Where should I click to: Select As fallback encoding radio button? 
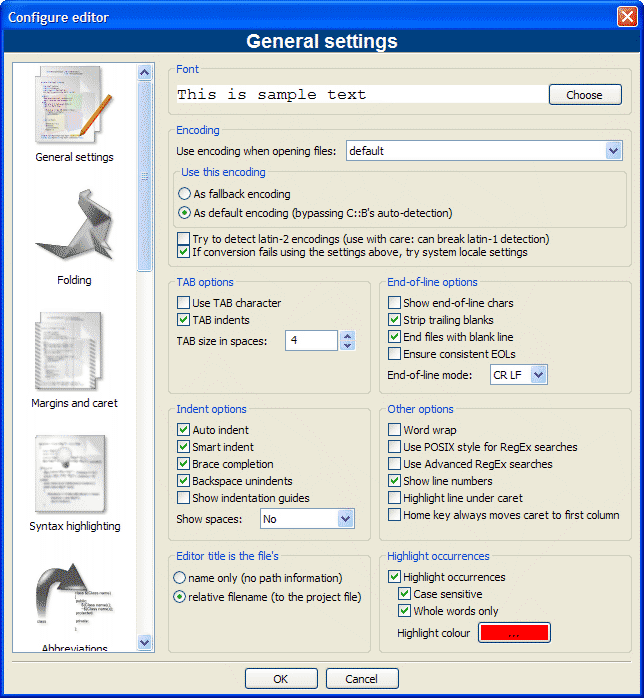point(184,194)
